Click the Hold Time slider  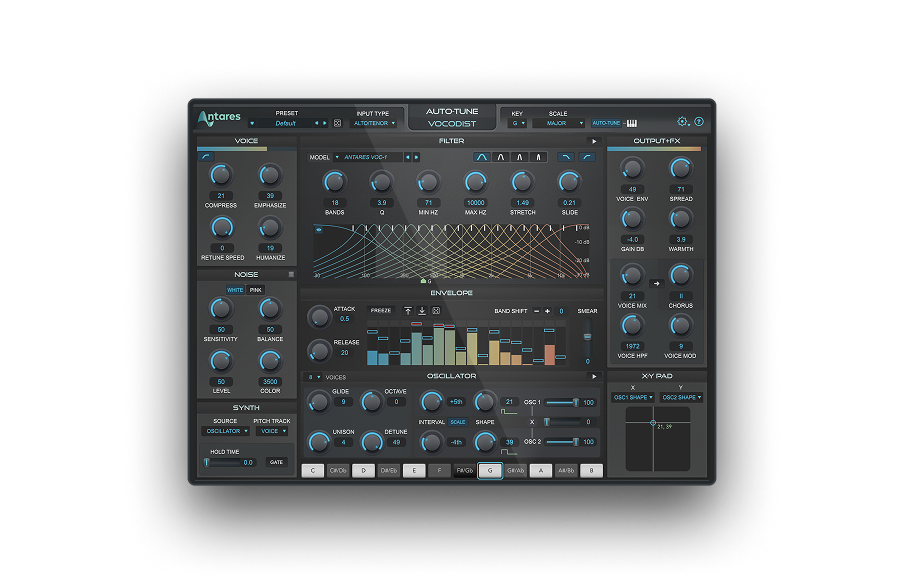tap(223, 462)
